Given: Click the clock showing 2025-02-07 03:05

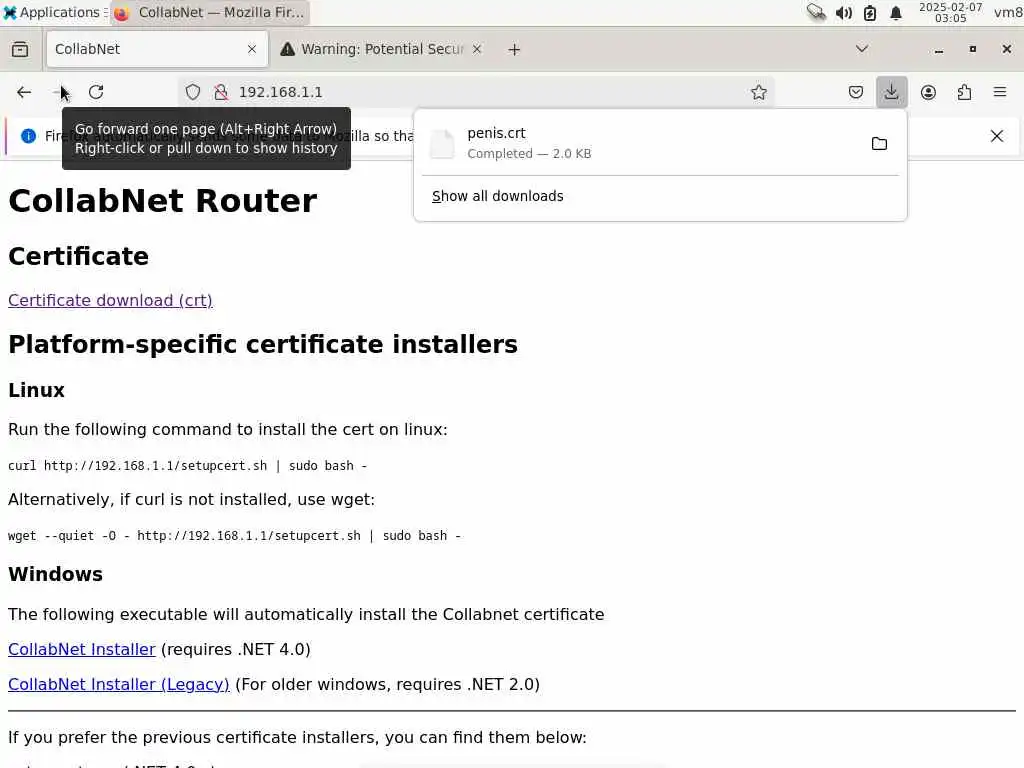Looking at the screenshot, I should pyautogui.click(x=950, y=12).
